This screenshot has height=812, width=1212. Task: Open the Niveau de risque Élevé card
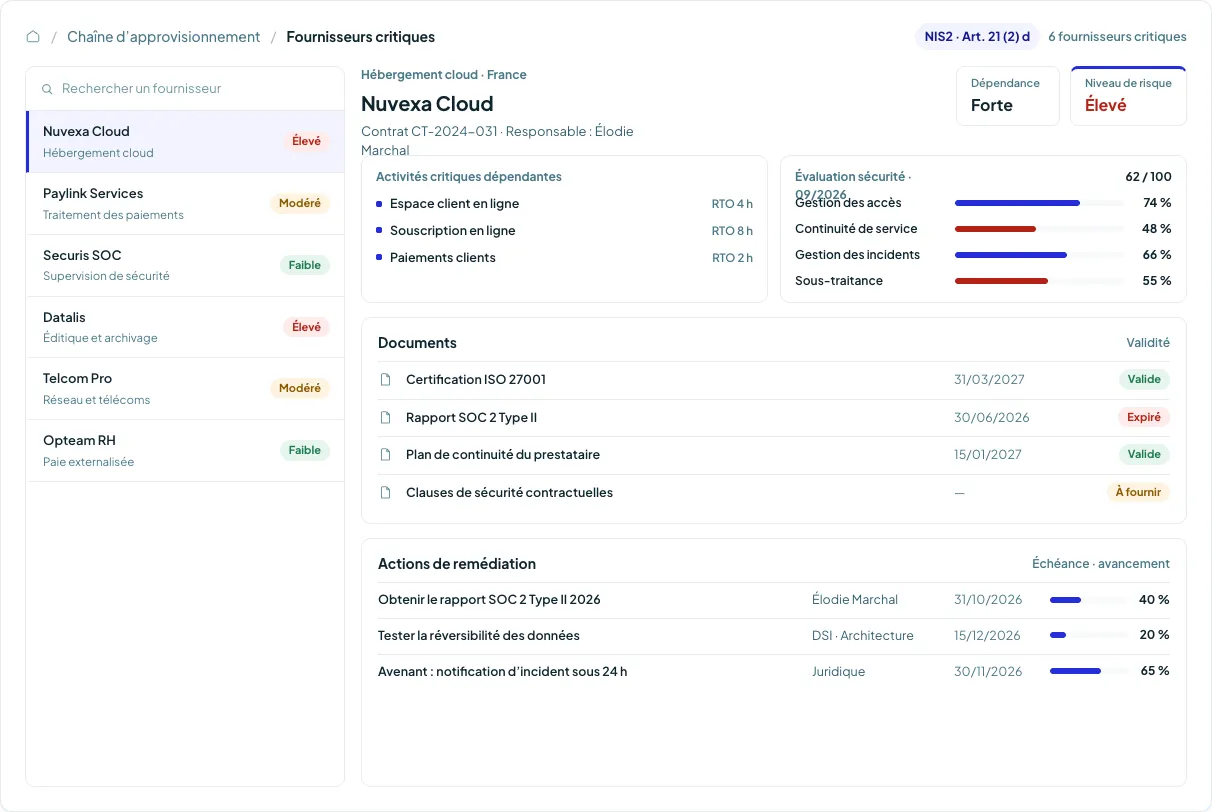1128,96
